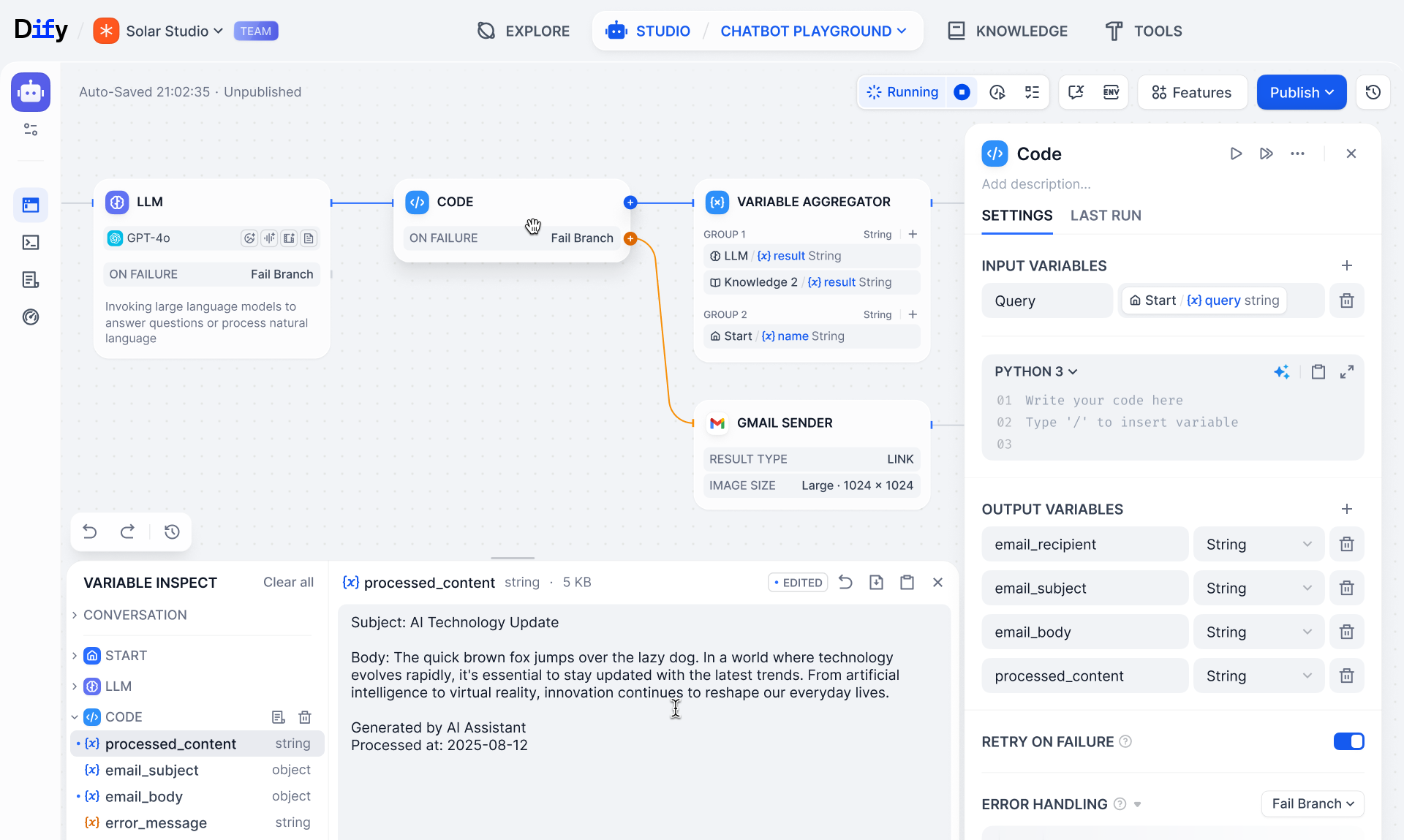Expand the code editor to fullscreen
1404x840 pixels.
(1347, 372)
